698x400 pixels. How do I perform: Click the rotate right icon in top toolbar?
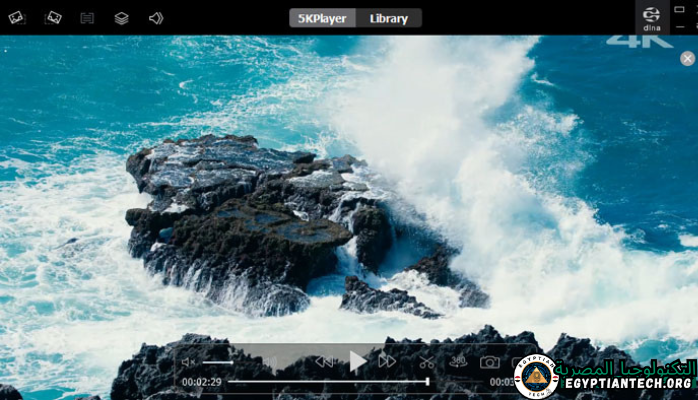coord(53,18)
